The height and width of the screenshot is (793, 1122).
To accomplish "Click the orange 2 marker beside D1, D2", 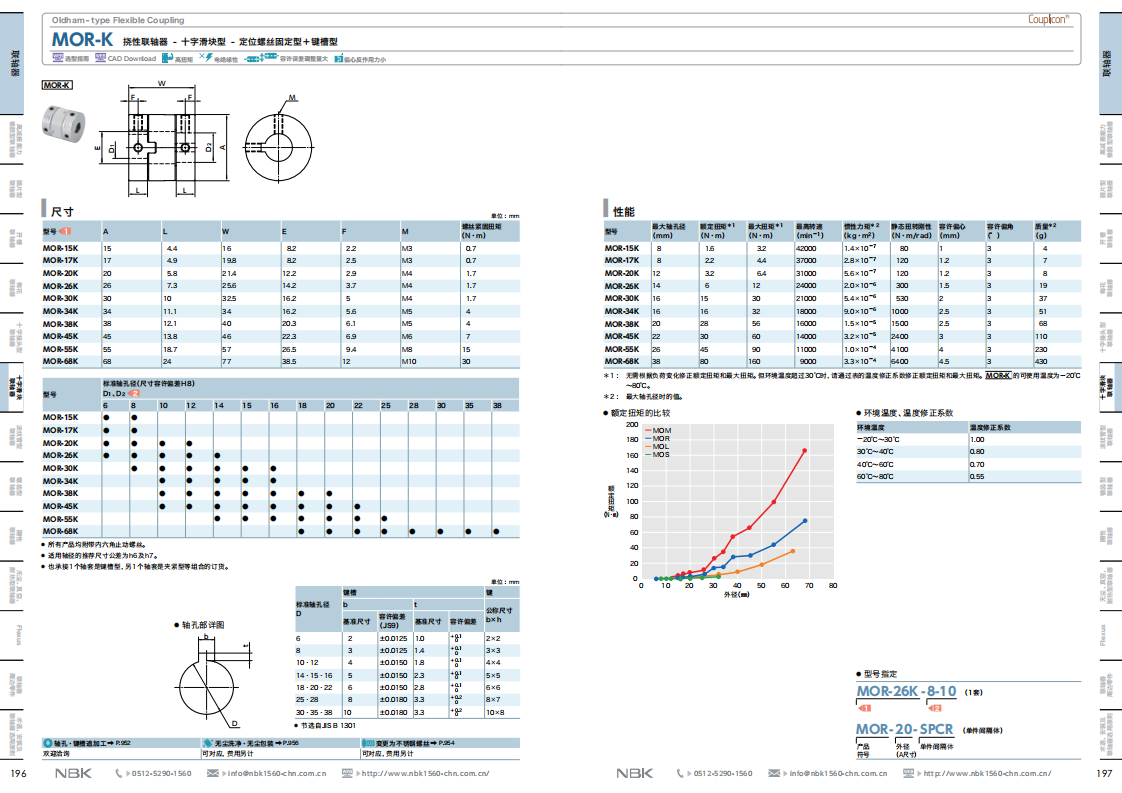I will click(x=134, y=393).
